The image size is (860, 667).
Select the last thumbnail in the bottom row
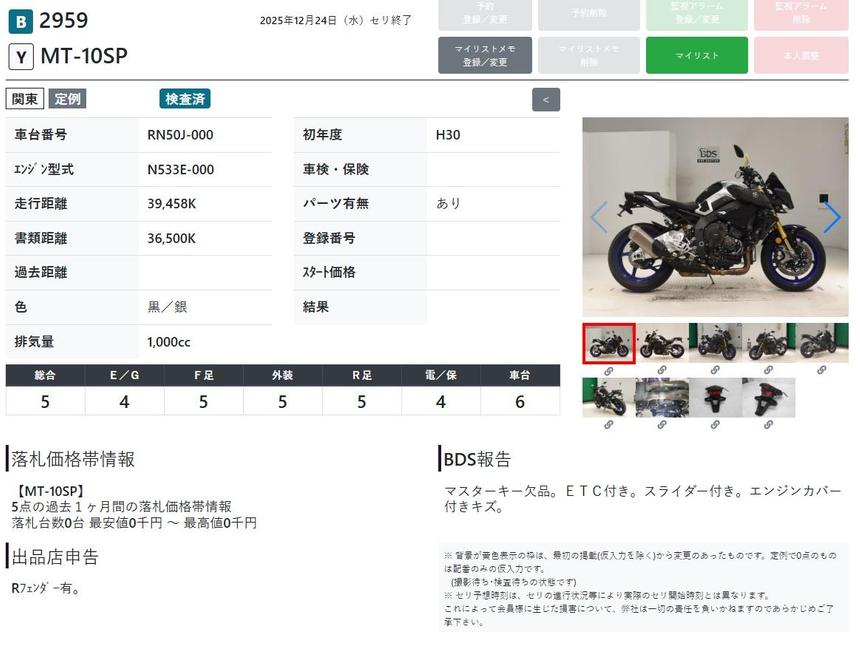pos(768,397)
